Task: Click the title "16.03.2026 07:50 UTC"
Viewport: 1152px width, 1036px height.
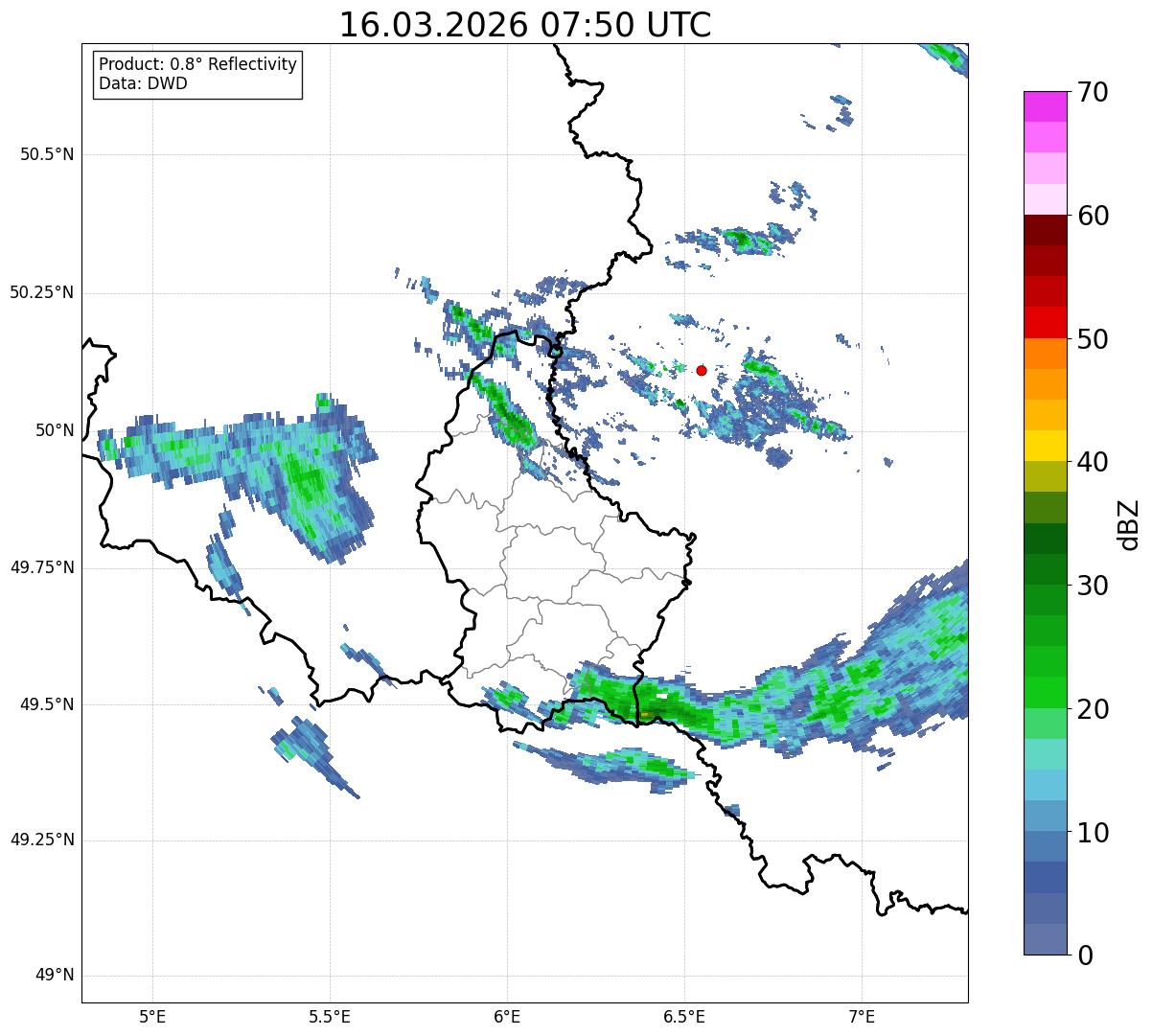Action: coord(525,25)
